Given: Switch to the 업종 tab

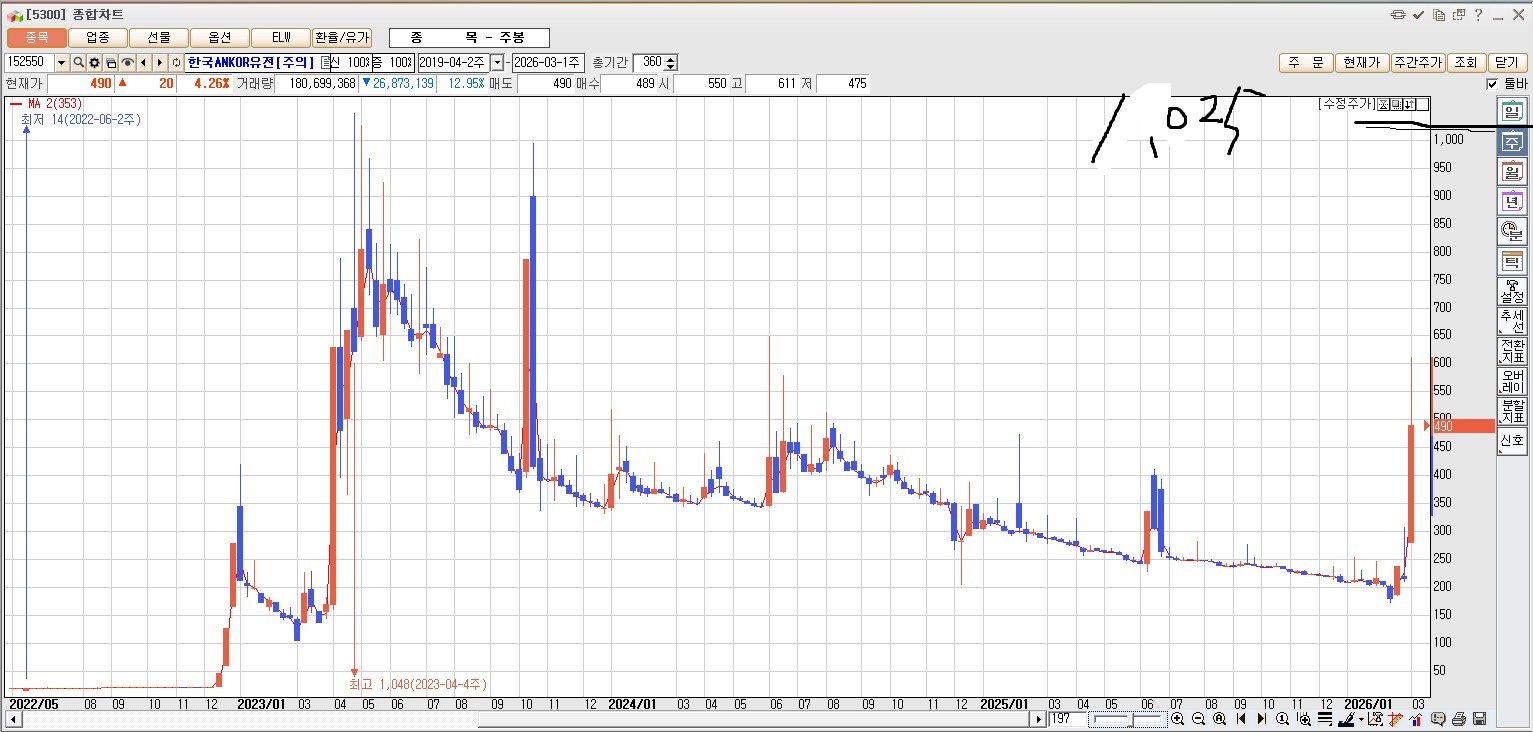Looking at the screenshot, I should pos(98,38).
